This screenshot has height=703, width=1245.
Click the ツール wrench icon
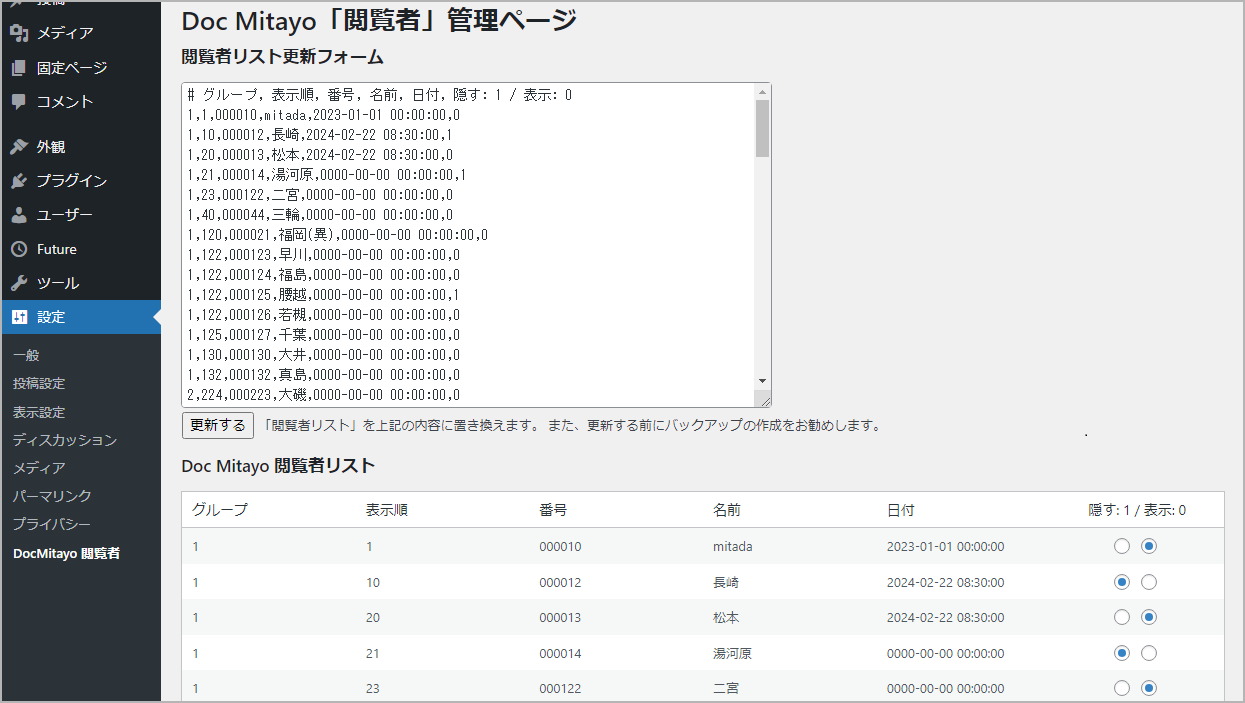tap(19, 283)
